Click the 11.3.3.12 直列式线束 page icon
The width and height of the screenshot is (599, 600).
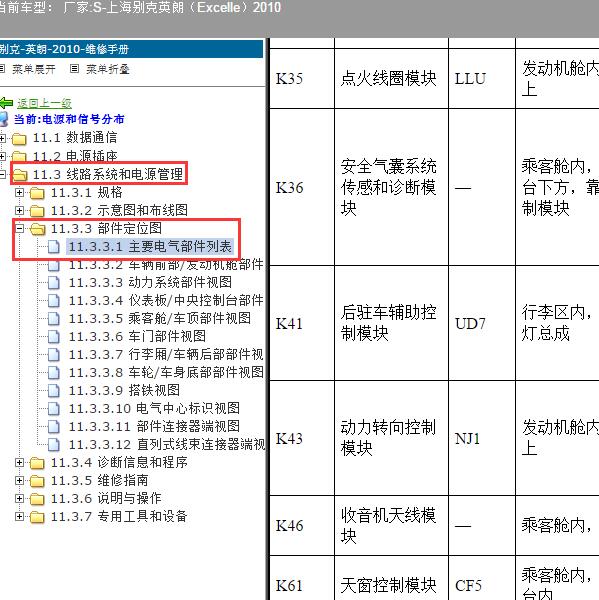coord(54,444)
